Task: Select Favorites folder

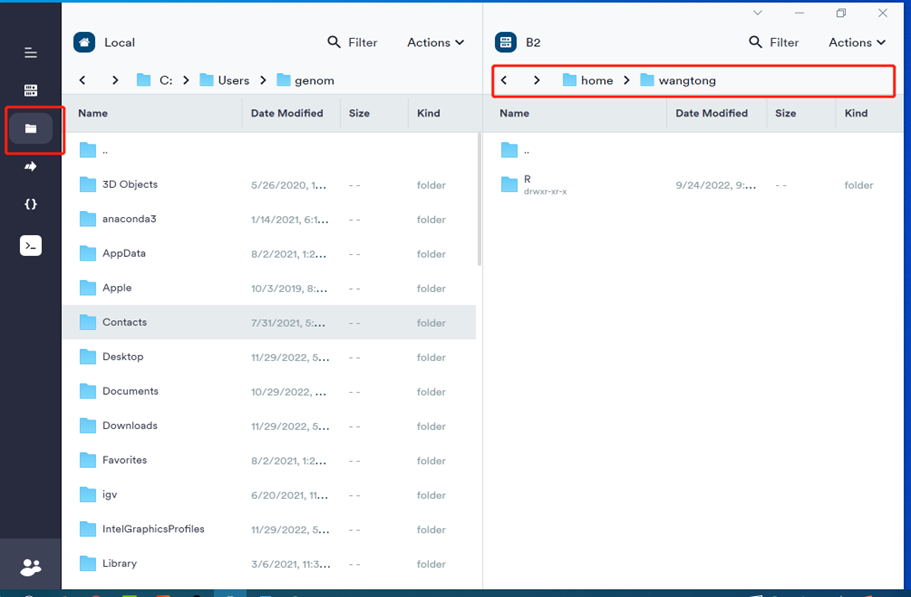Action: pyautogui.click(x=269, y=461)
